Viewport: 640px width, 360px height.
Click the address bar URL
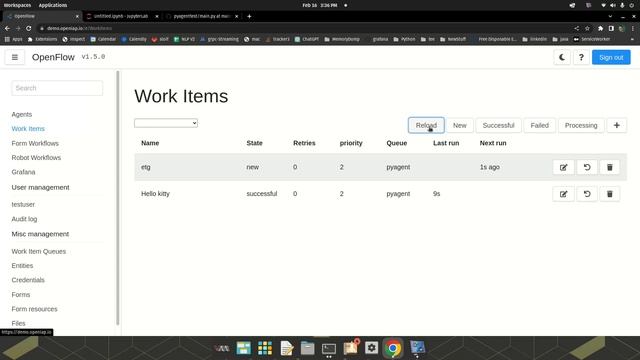79,28
